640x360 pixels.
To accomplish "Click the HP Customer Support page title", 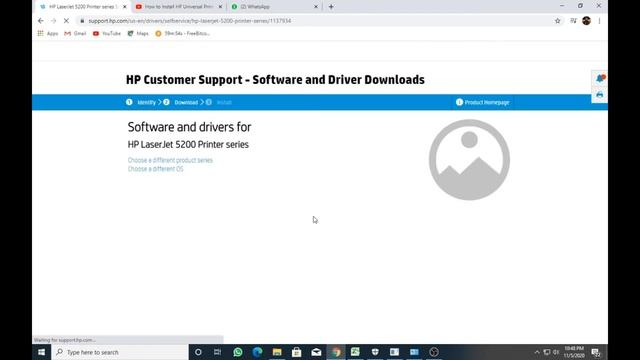I will click(x=275, y=80).
